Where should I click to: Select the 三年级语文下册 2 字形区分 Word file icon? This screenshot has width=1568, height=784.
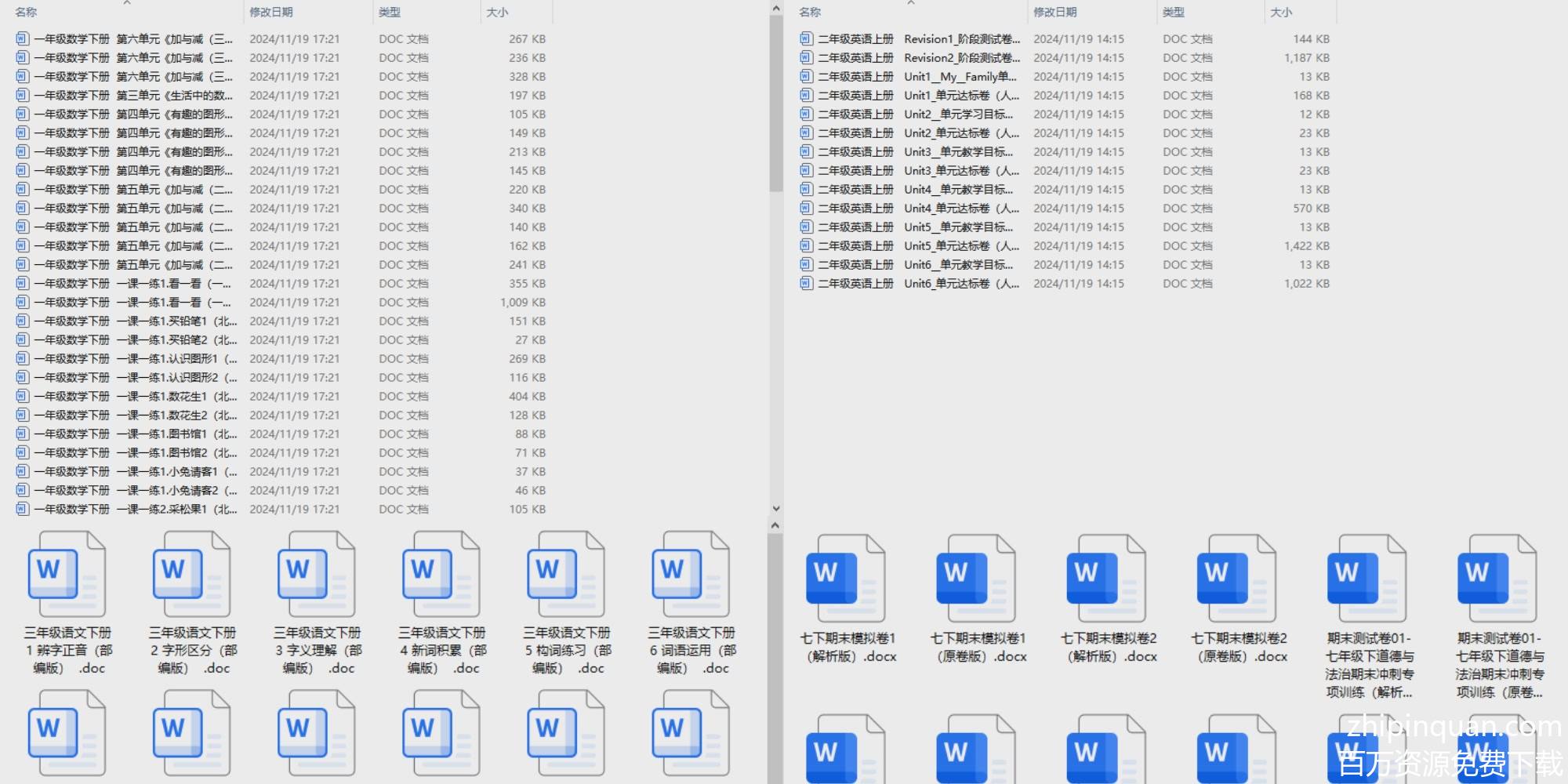point(191,574)
